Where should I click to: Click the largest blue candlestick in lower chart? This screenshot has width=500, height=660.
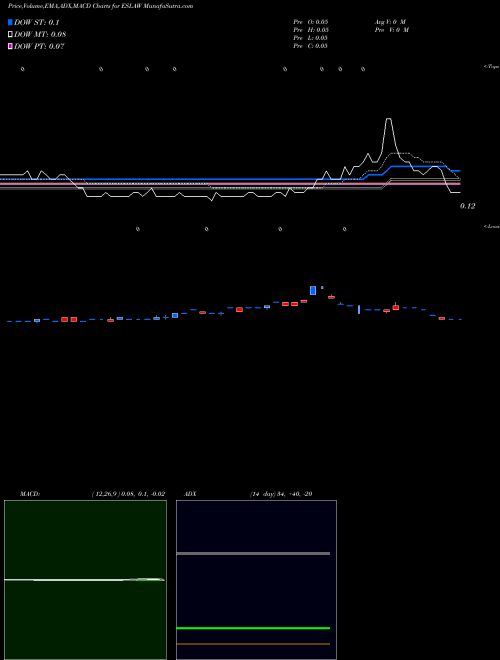pos(313,290)
